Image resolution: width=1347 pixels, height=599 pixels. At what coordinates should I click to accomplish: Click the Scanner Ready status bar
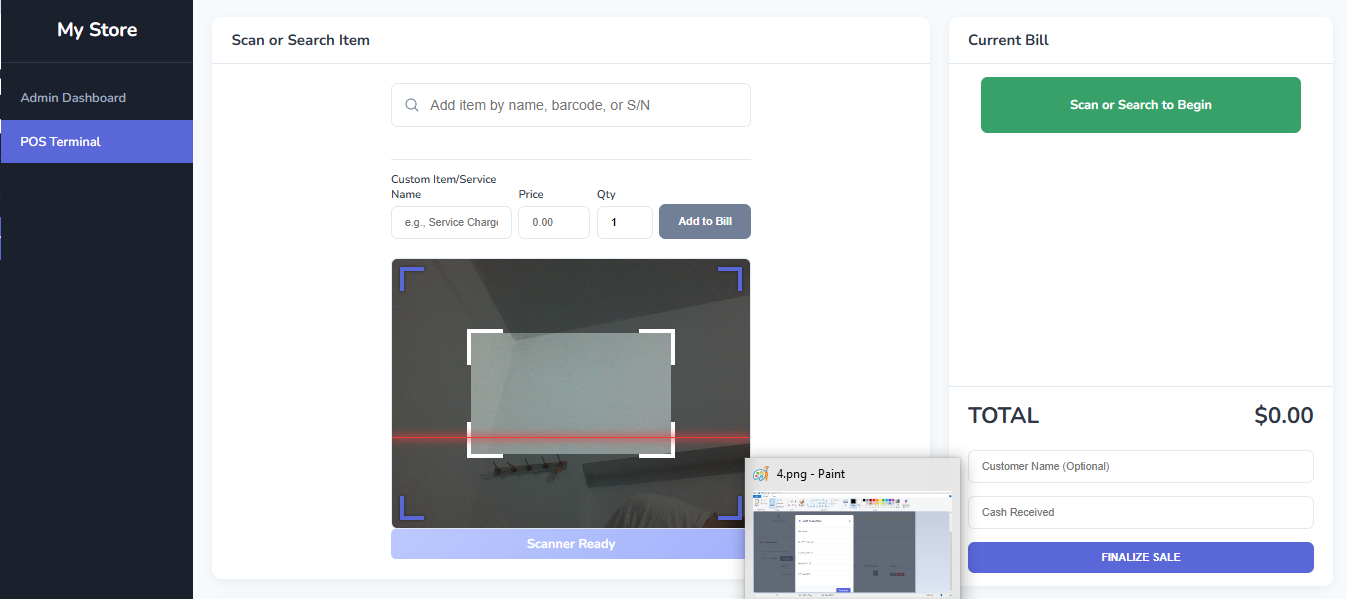click(x=570, y=544)
